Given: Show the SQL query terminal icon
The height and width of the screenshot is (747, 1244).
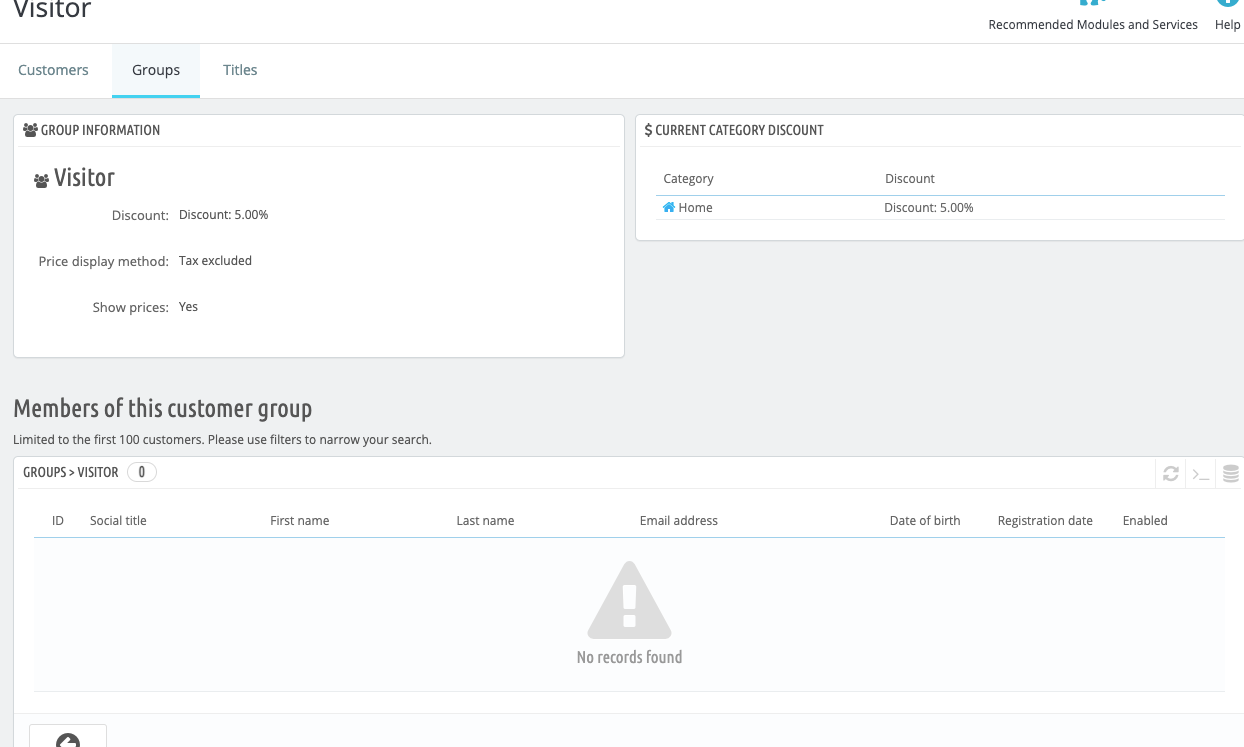Looking at the screenshot, I should (1200, 473).
